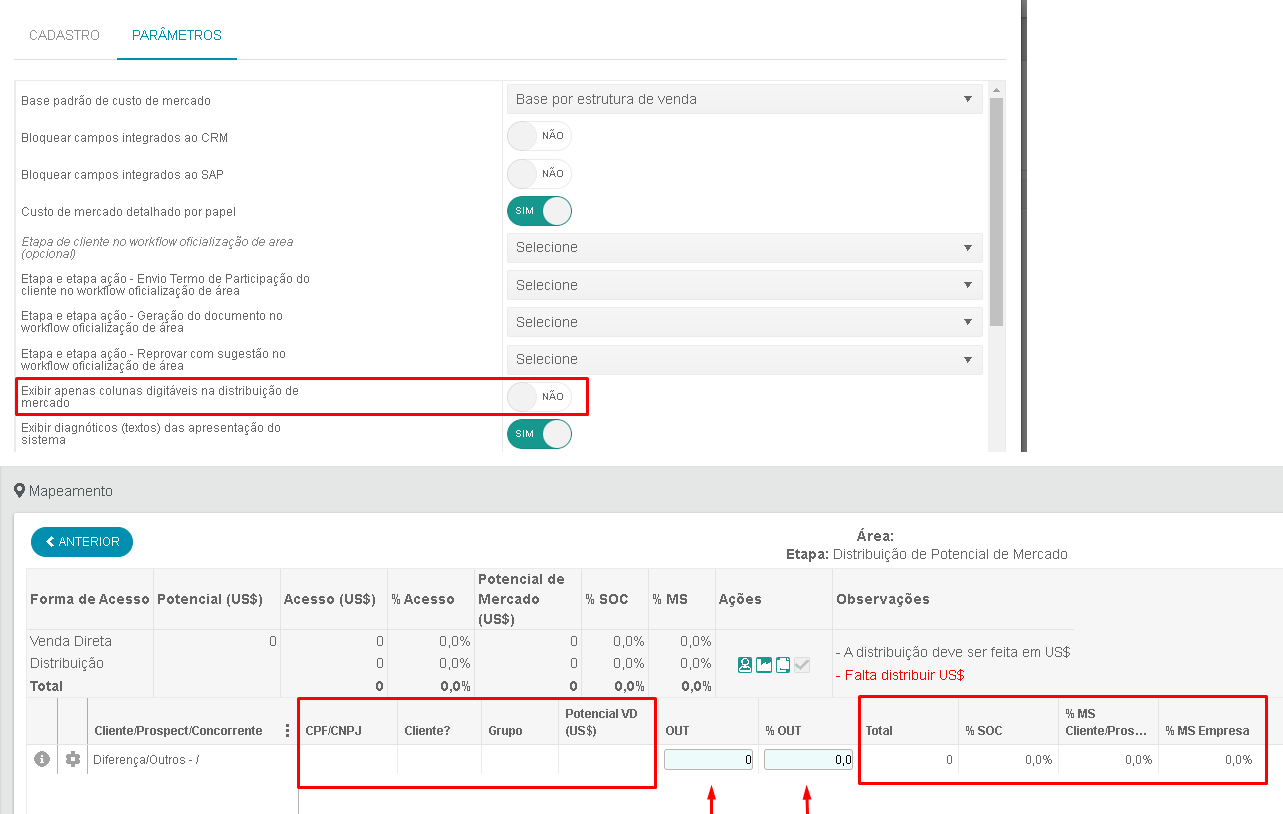Click the parameters list vertical scrollbar
Image resolution: width=1283 pixels, height=814 pixels.
(996, 211)
